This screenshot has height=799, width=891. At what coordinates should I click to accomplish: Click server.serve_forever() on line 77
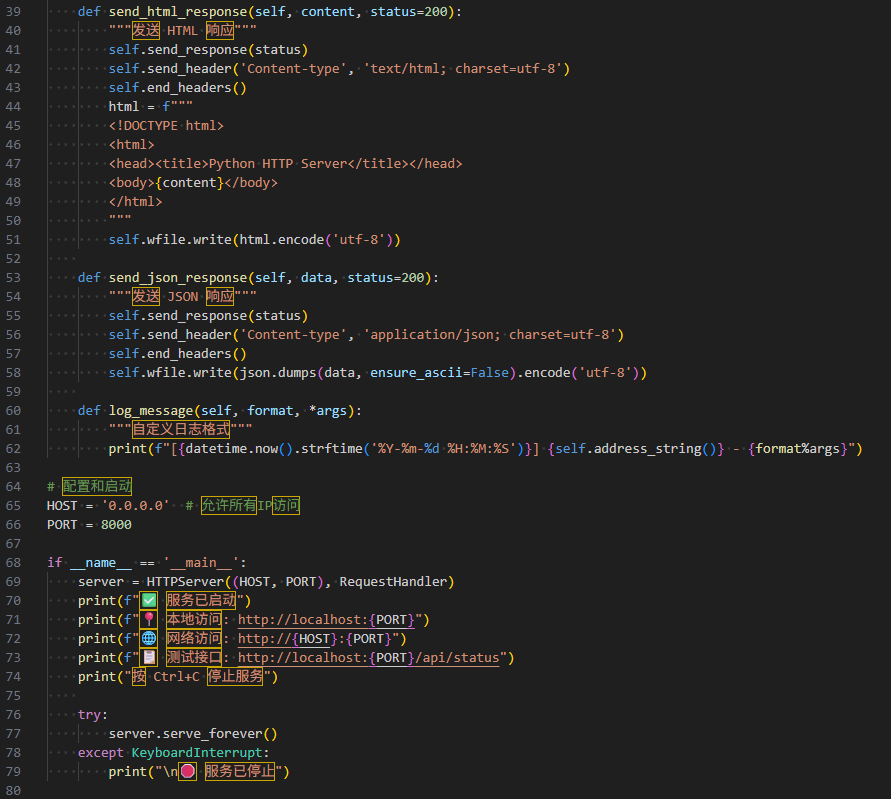193,734
